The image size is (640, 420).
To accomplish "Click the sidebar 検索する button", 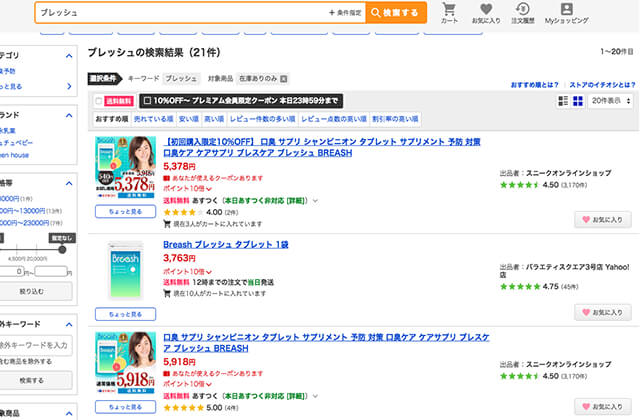I will pos(36,380).
